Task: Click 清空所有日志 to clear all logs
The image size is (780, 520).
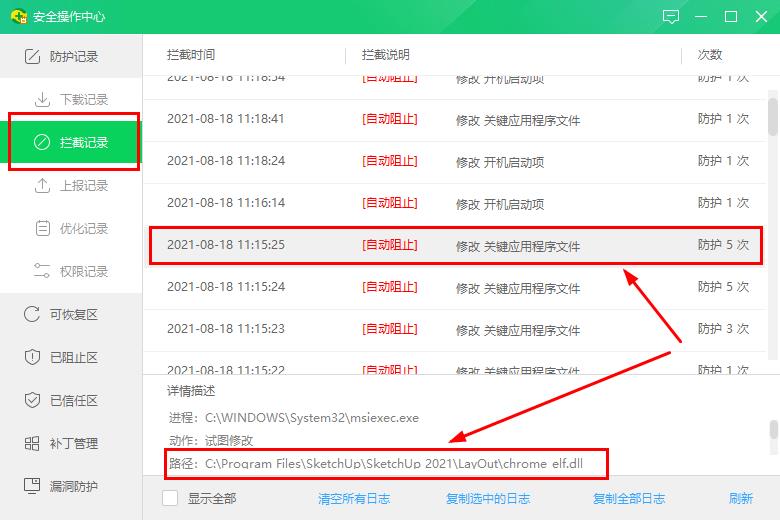Action: tap(354, 498)
